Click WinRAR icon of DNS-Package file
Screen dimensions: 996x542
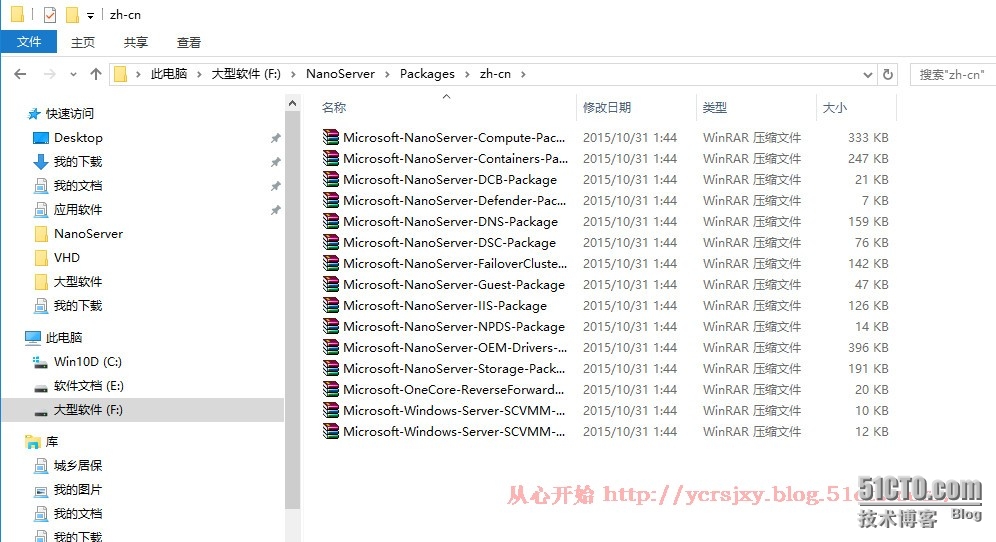pyautogui.click(x=330, y=221)
